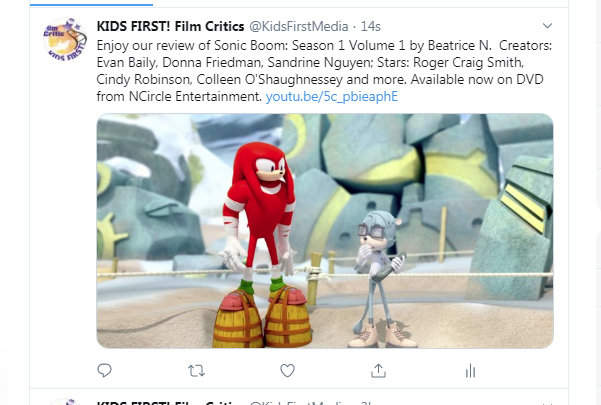Expand the tweet options chevron
The width and height of the screenshot is (601, 405).
pos(547,26)
